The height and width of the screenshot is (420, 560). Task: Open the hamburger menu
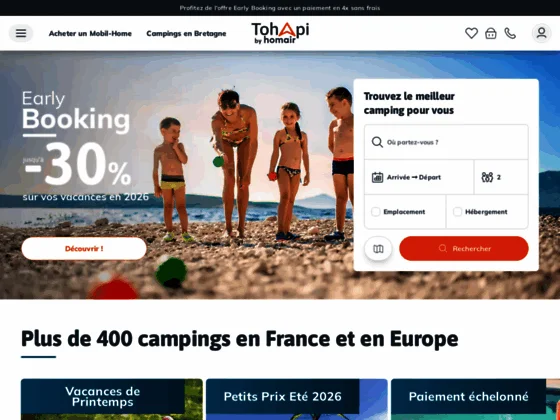[x=21, y=33]
